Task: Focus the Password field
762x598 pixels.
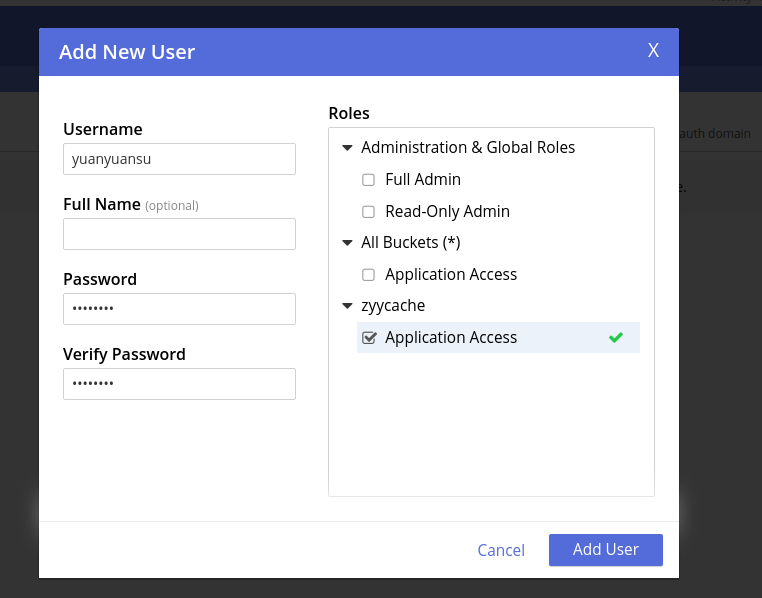Action: (179, 309)
